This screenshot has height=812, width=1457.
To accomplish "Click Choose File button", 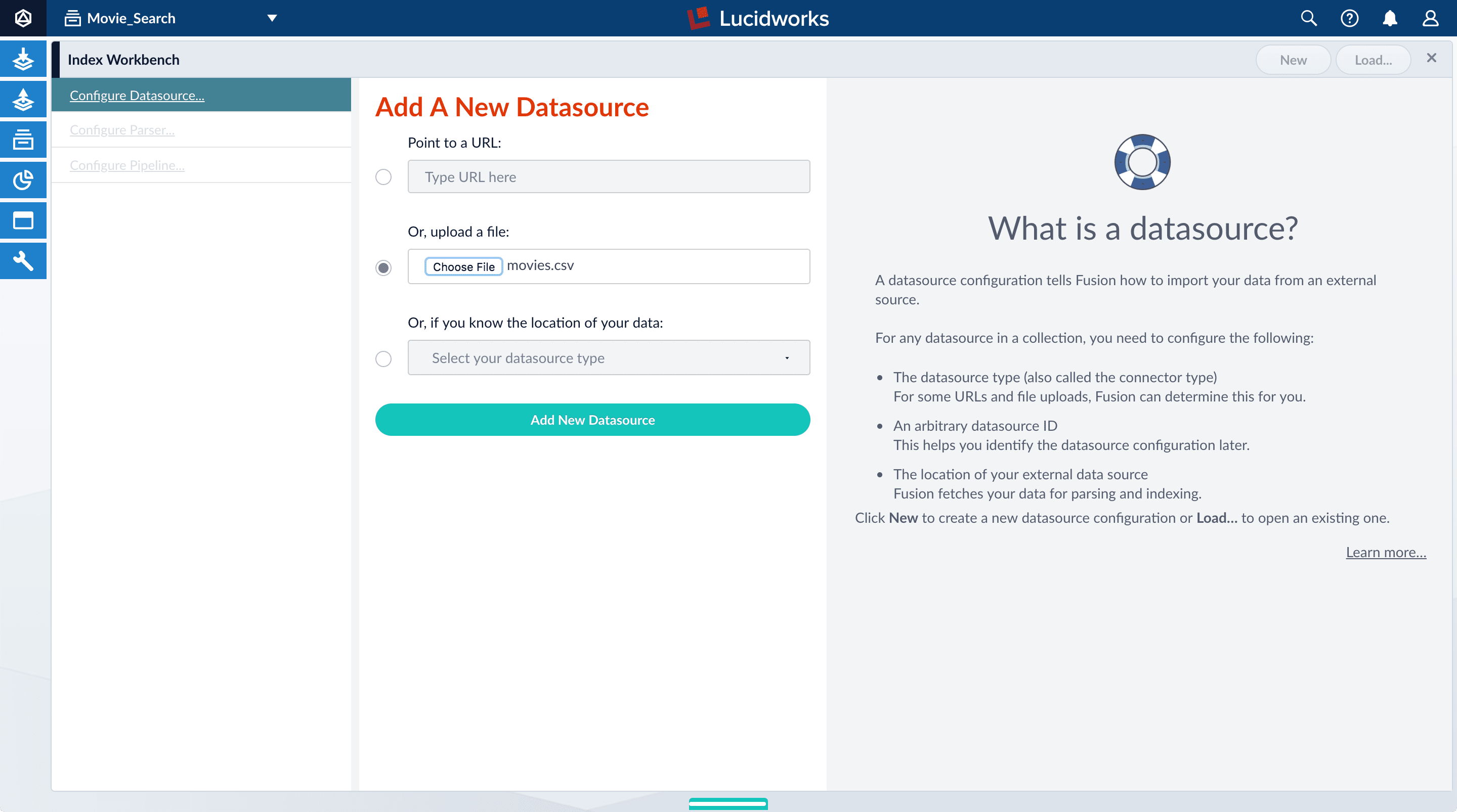I will click(x=463, y=266).
